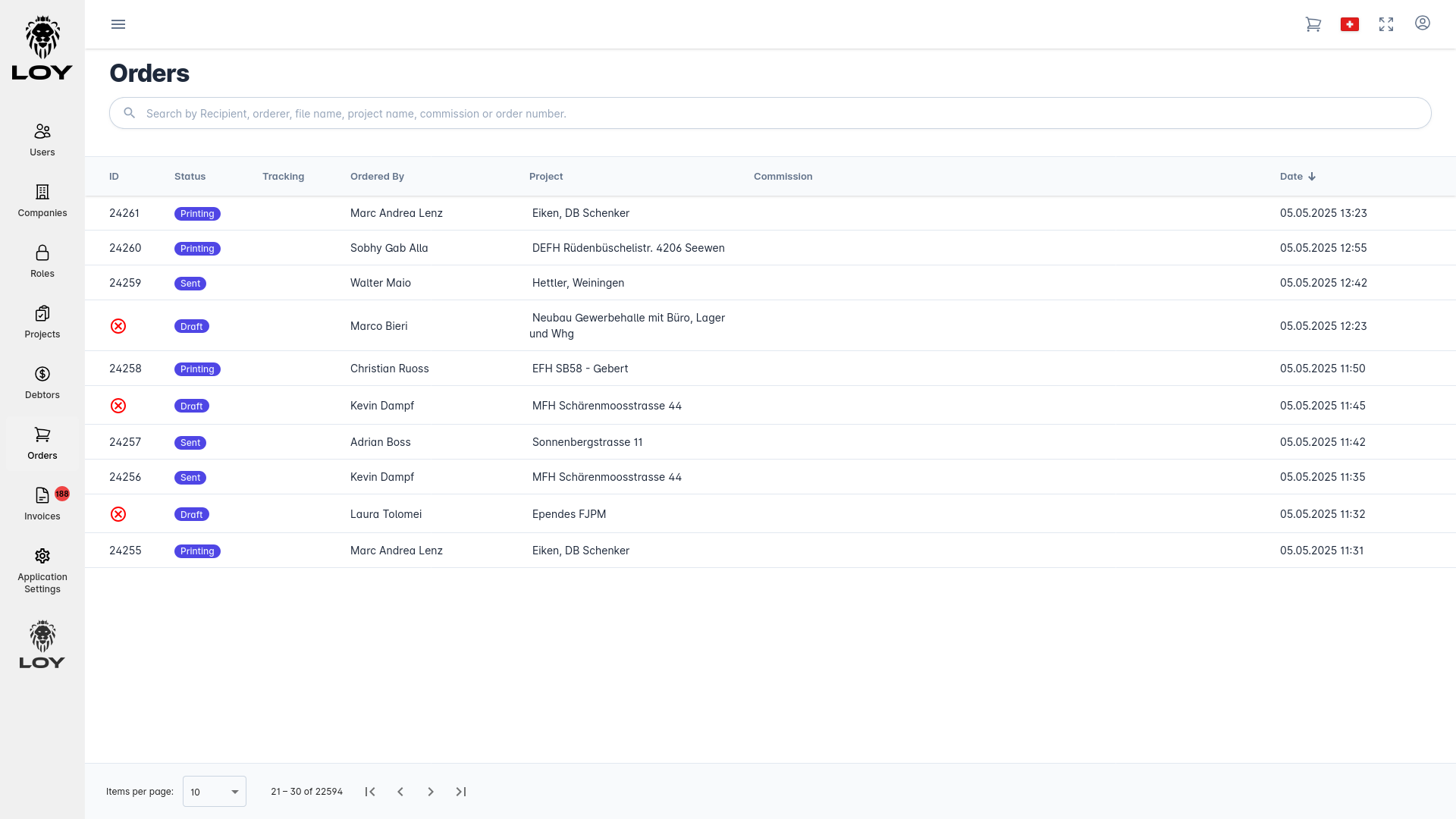This screenshot has width=1456, height=819.
Task: Toggle the sidebar with the hamburger menu
Action: [x=118, y=24]
